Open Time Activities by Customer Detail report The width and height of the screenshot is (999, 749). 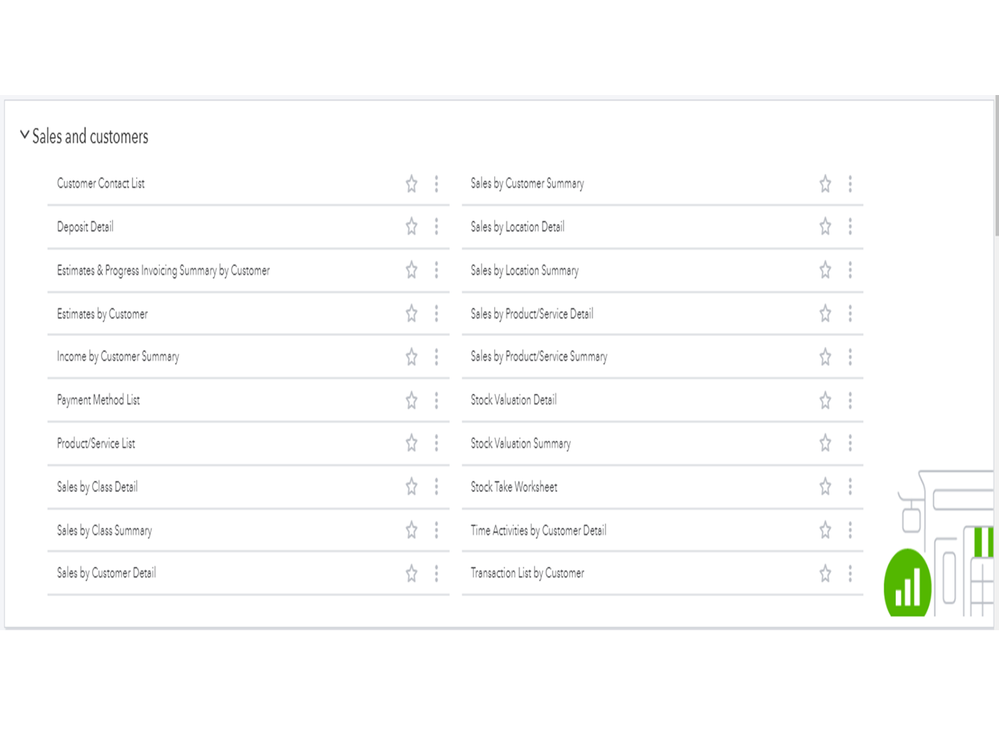point(538,530)
